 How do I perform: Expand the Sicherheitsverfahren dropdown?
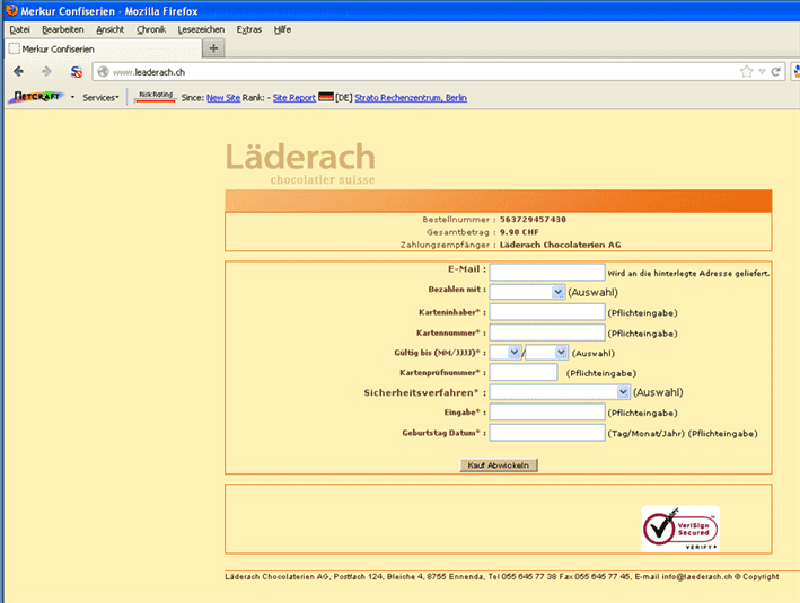560,392
